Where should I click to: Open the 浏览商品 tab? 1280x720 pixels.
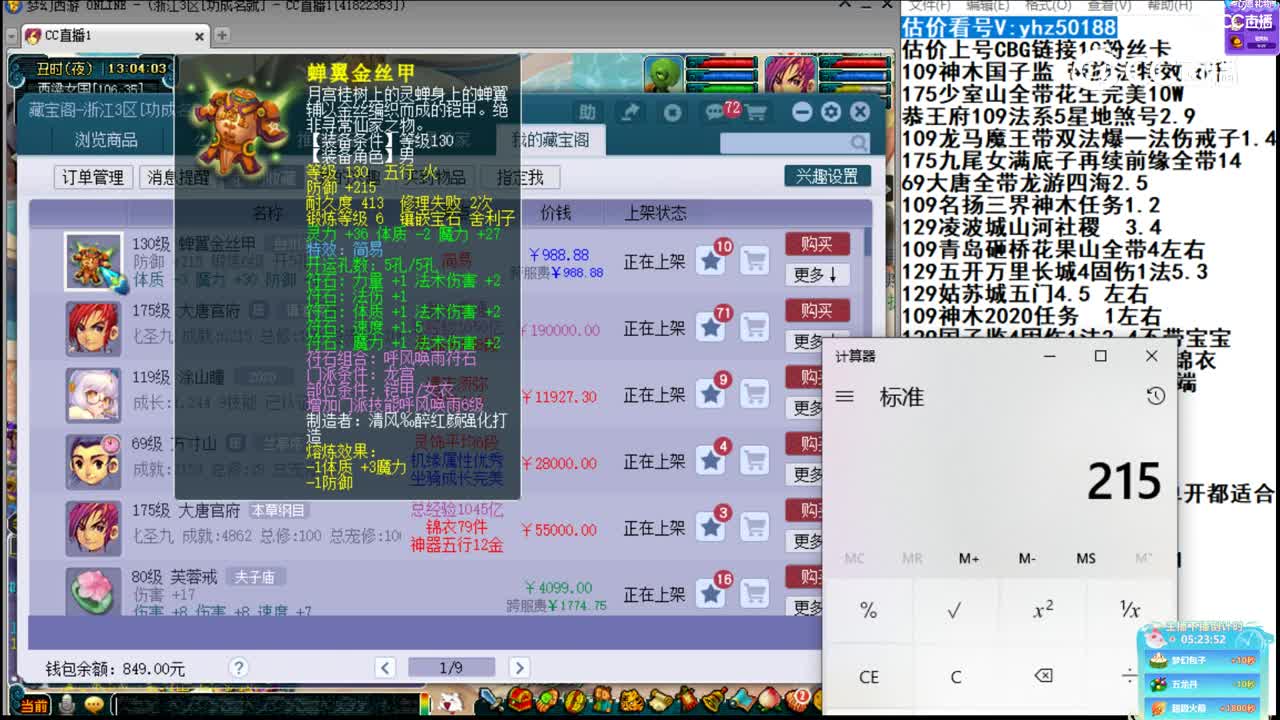click(106, 140)
